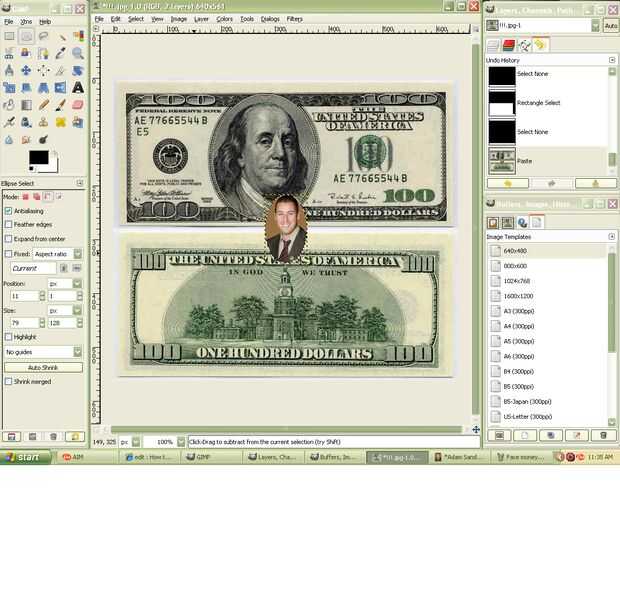Viewport: 620px width, 604px height.
Task: Select the Alignment tool in toolbox
Action: [x=43, y=71]
